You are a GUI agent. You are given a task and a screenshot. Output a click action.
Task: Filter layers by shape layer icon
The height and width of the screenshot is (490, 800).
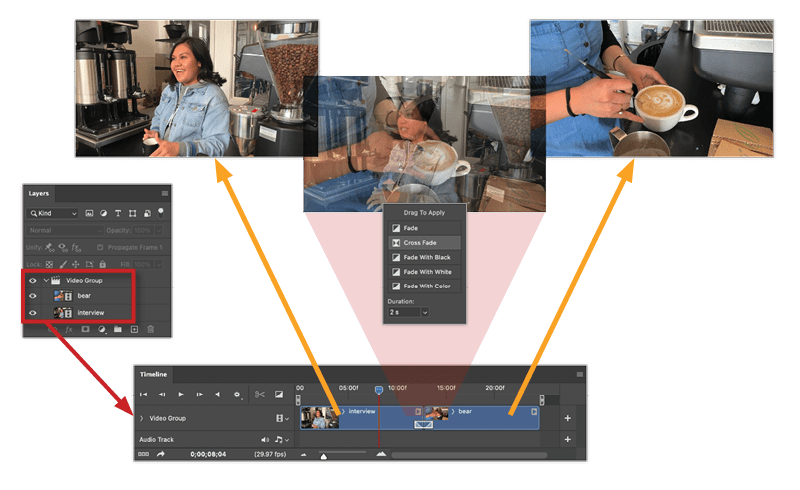pos(133,213)
